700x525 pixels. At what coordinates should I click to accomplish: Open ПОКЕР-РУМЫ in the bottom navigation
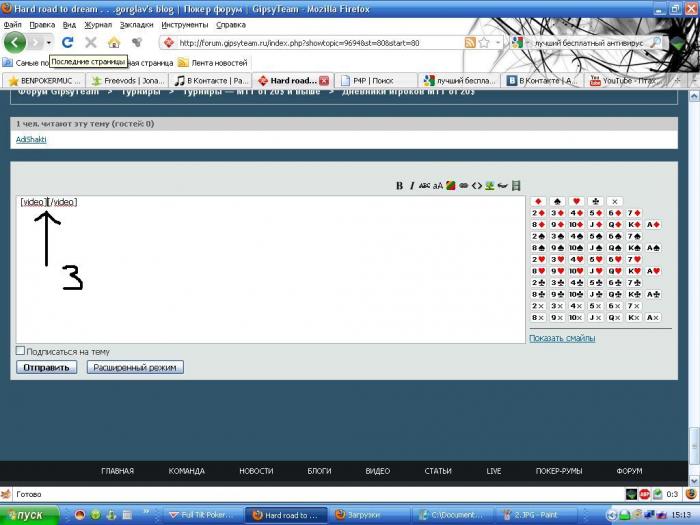tap(559, 471)
